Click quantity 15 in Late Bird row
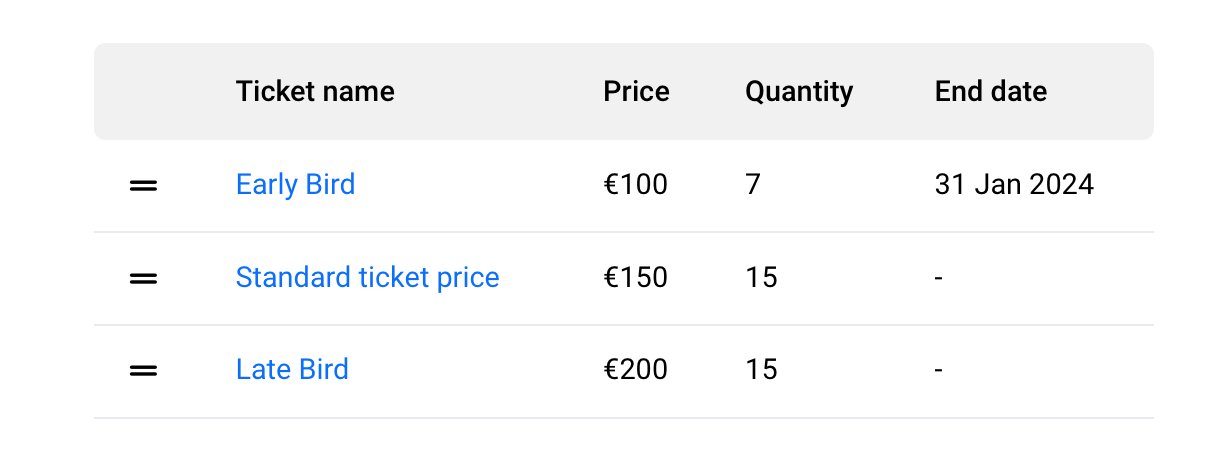 761,370
